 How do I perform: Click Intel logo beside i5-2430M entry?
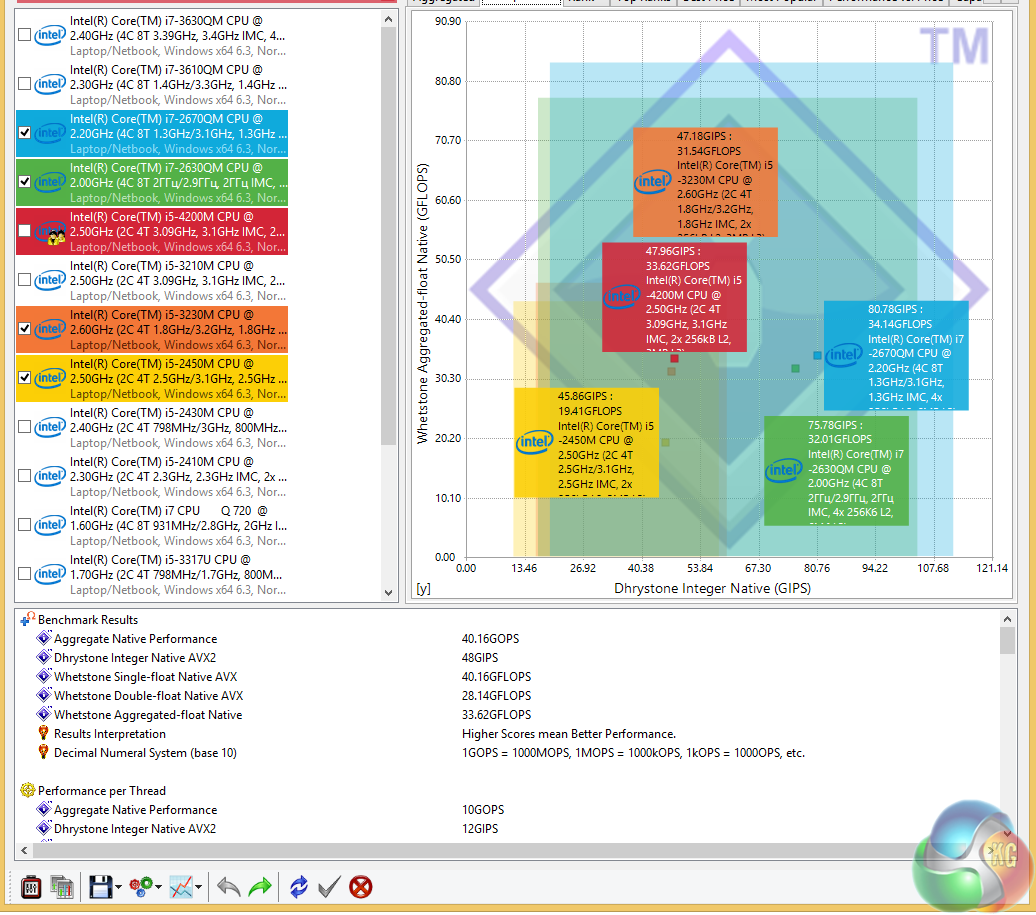pos(50,427)
